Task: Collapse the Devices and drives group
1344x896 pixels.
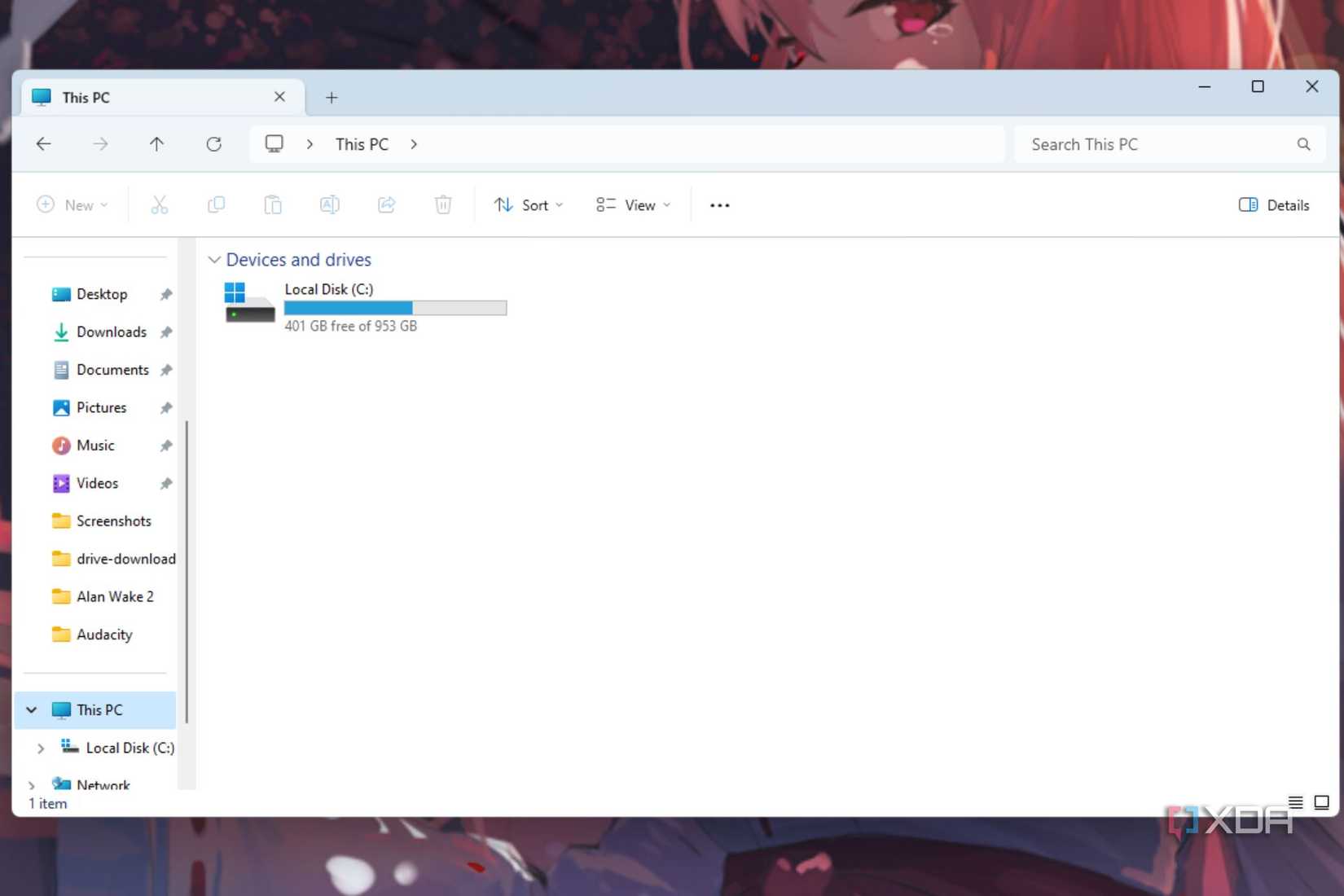Action: (214, 260)
